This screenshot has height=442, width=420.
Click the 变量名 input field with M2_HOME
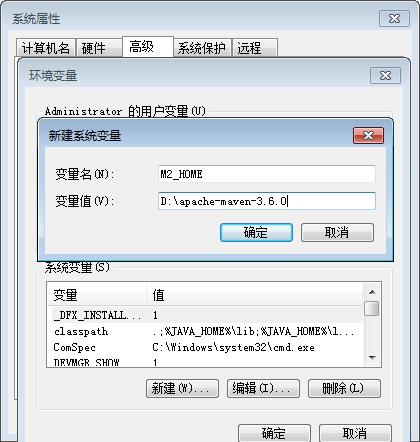point(267,174)
